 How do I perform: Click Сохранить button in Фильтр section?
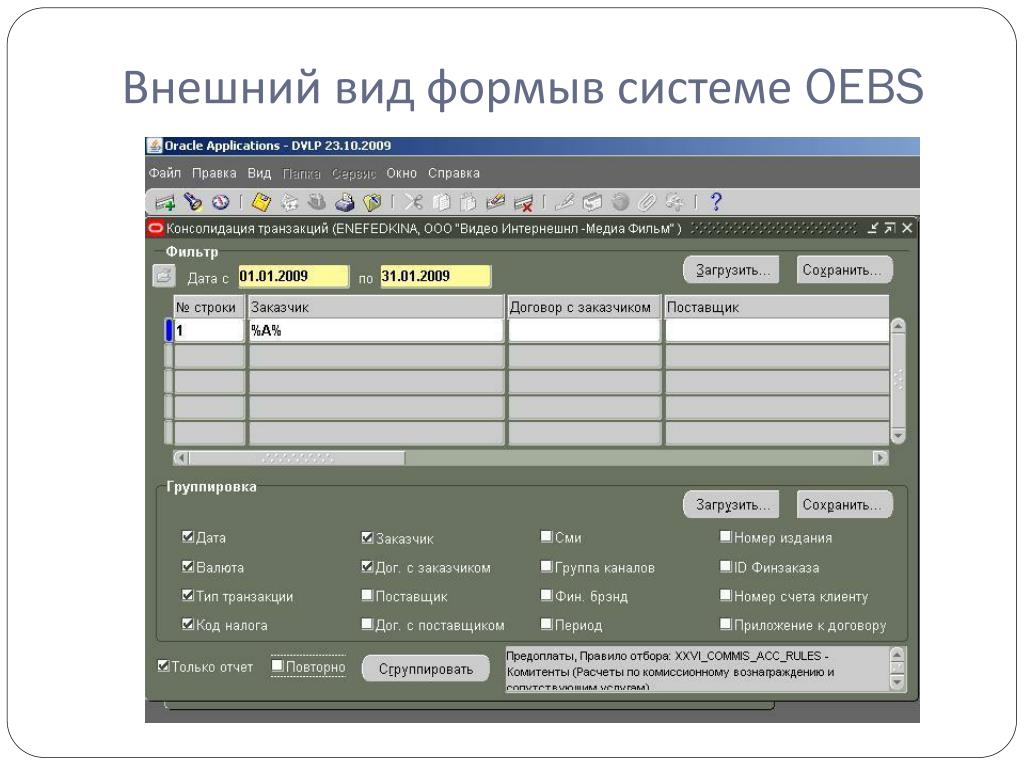(844, 270)
